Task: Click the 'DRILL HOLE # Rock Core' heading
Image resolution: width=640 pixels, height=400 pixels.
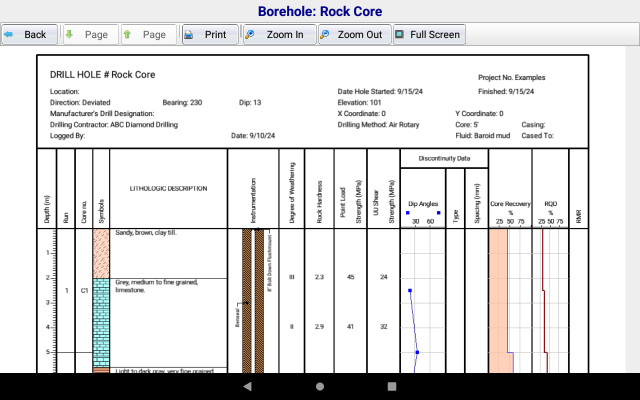Action: 103,74
